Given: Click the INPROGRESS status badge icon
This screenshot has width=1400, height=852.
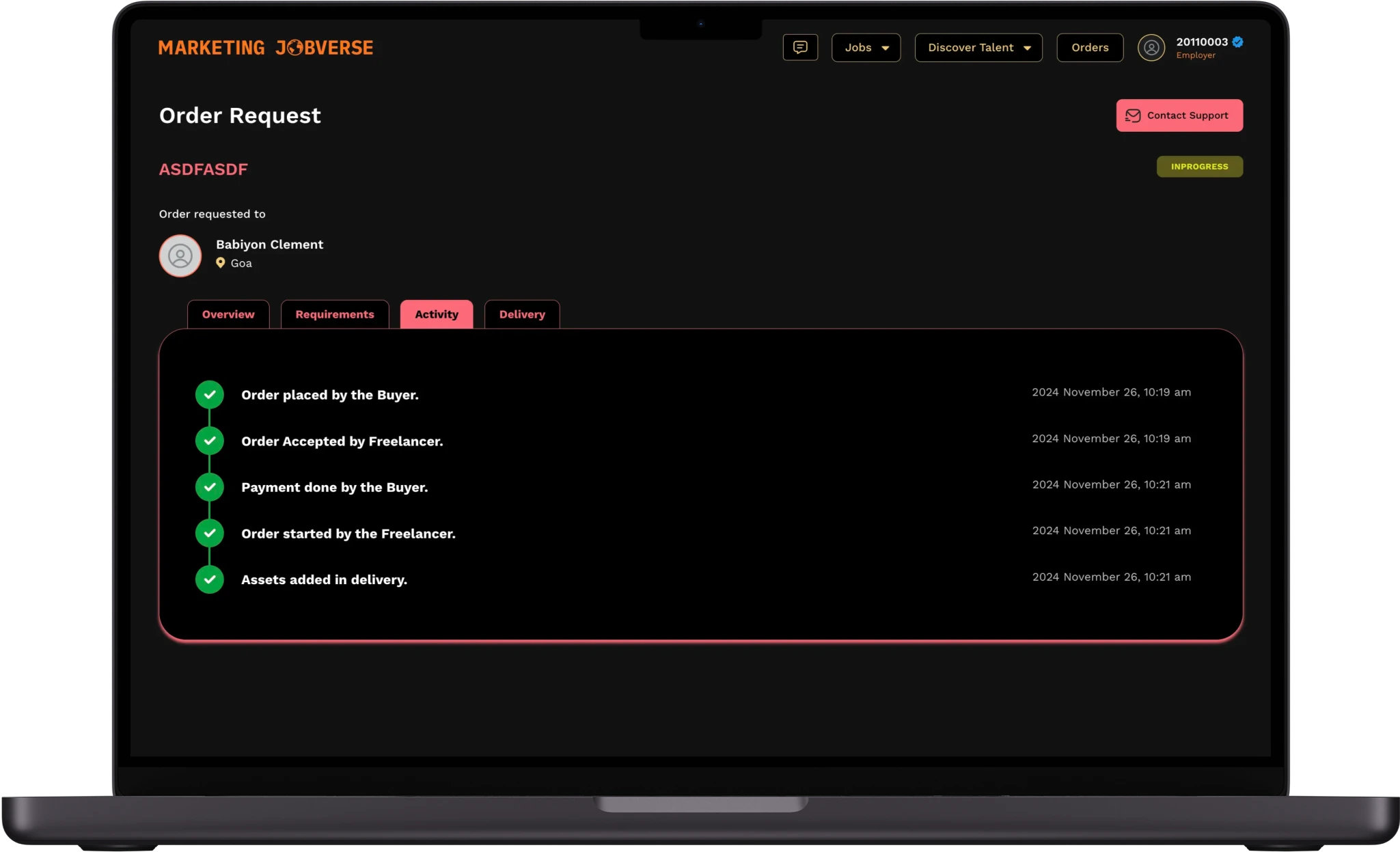Looking at the screenshot, I should [x=1199, y=166].
